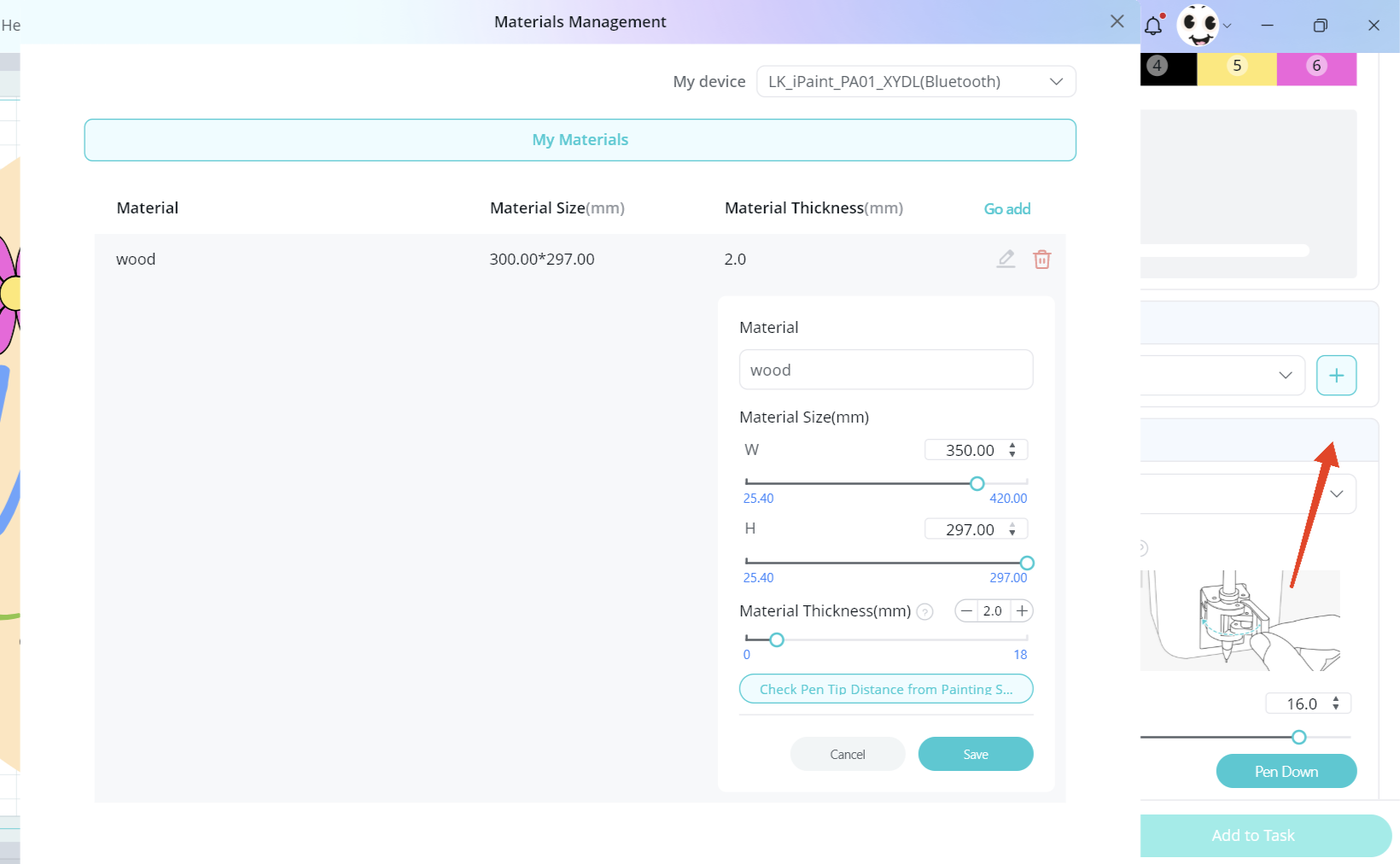The image size is (1400, 864).
Task: Click the Go add link
Action: (1007, 208)
